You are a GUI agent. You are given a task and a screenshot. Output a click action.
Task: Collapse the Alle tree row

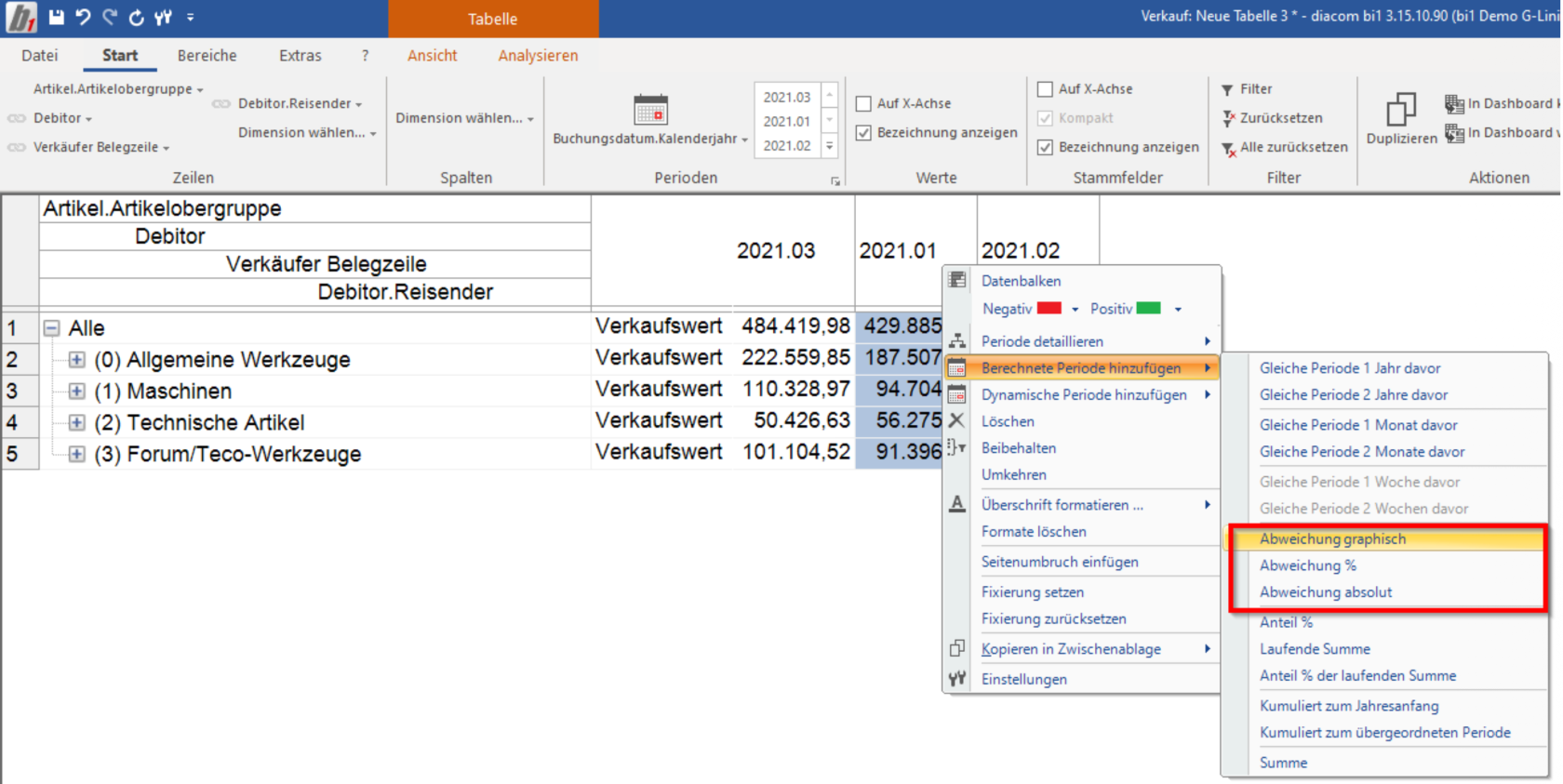click(52, 328)
